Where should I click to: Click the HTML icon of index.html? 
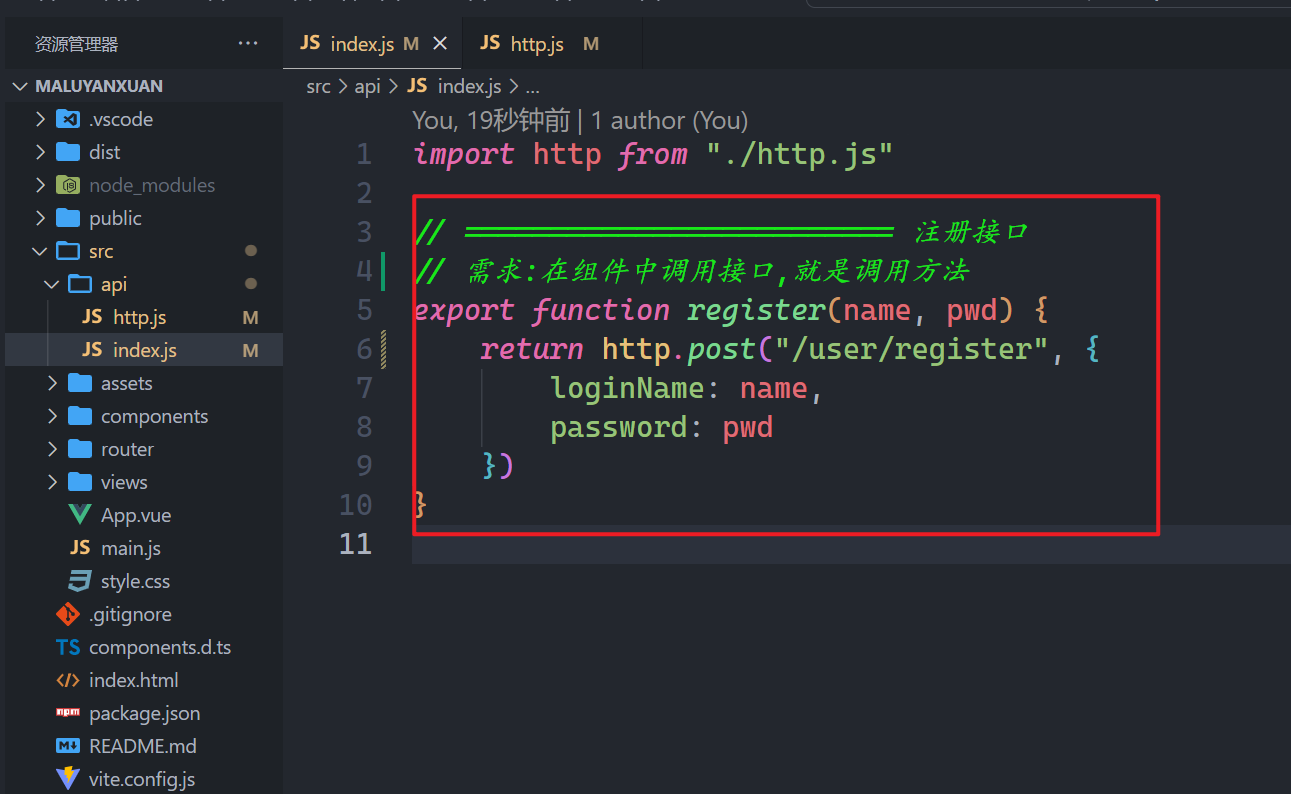click(x=68, y=680)
